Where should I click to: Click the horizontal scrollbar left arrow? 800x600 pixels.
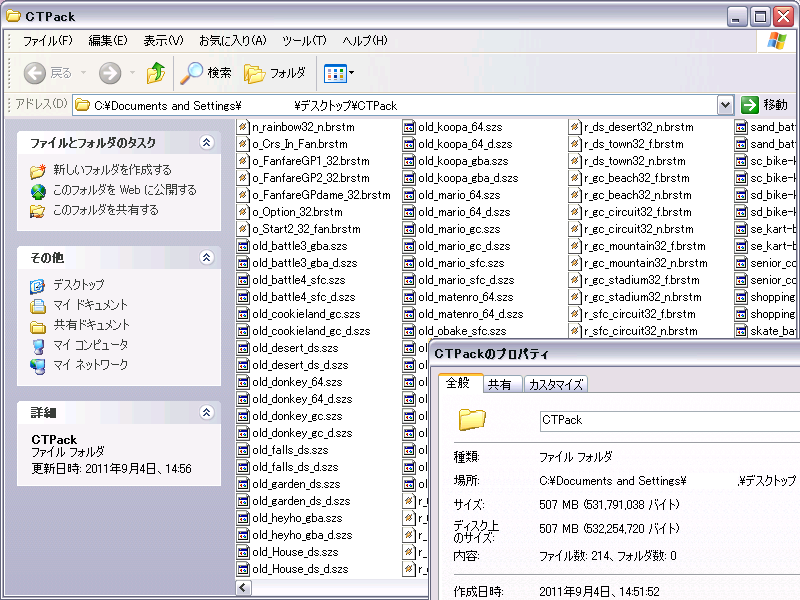243,587
